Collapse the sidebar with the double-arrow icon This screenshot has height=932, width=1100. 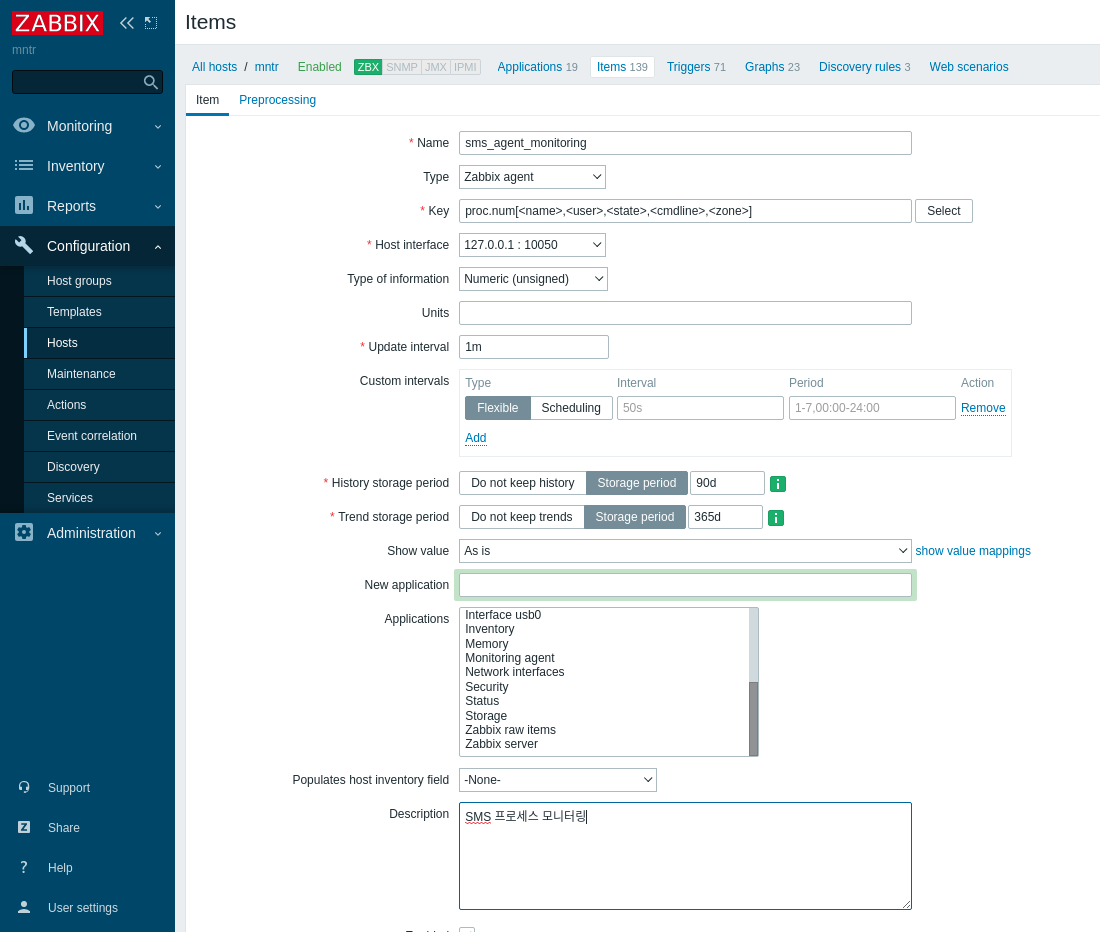(x=126, y=22)
